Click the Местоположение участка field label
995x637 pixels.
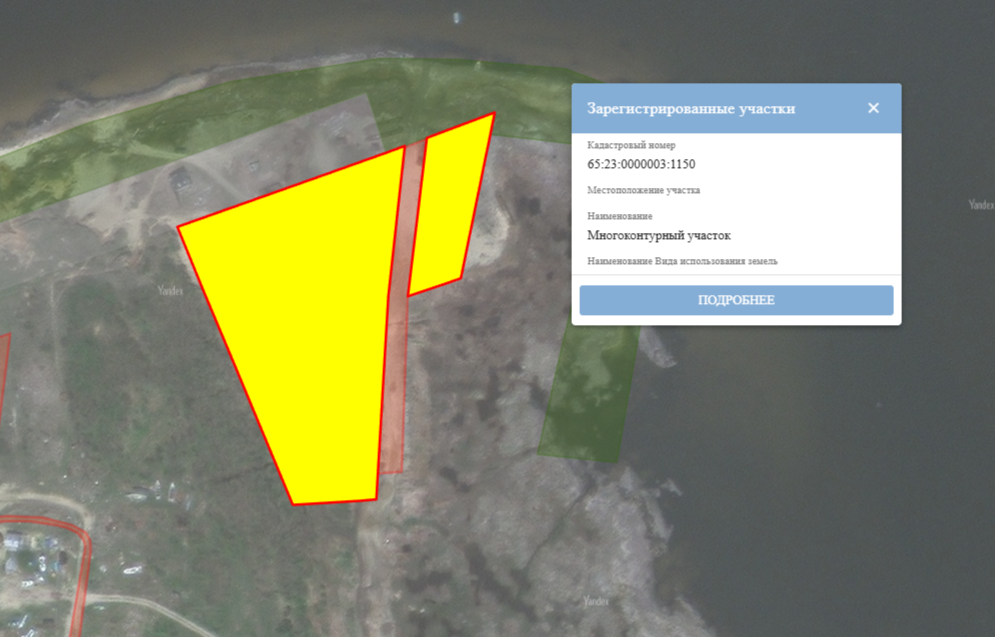click(x=643, y=190)
